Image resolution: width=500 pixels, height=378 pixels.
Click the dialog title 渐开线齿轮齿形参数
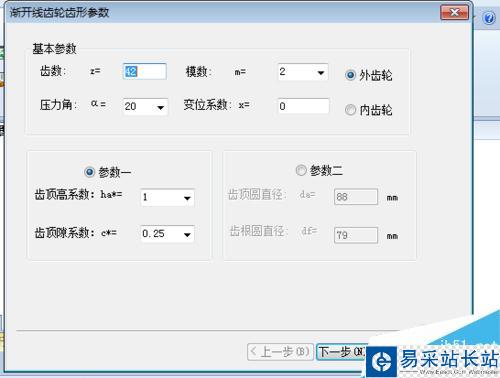click(x=59, y=13)
